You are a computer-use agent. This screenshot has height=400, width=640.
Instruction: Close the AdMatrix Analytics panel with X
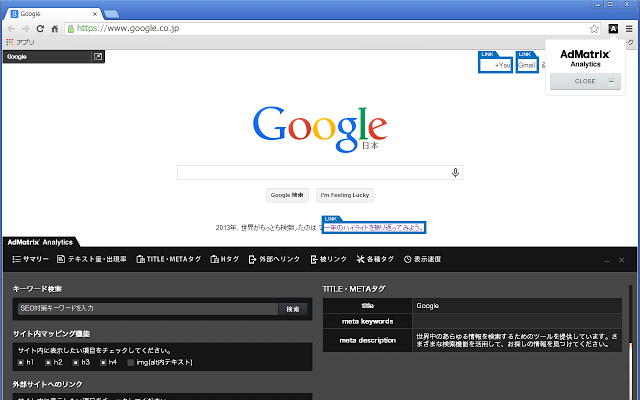point(621,260)
